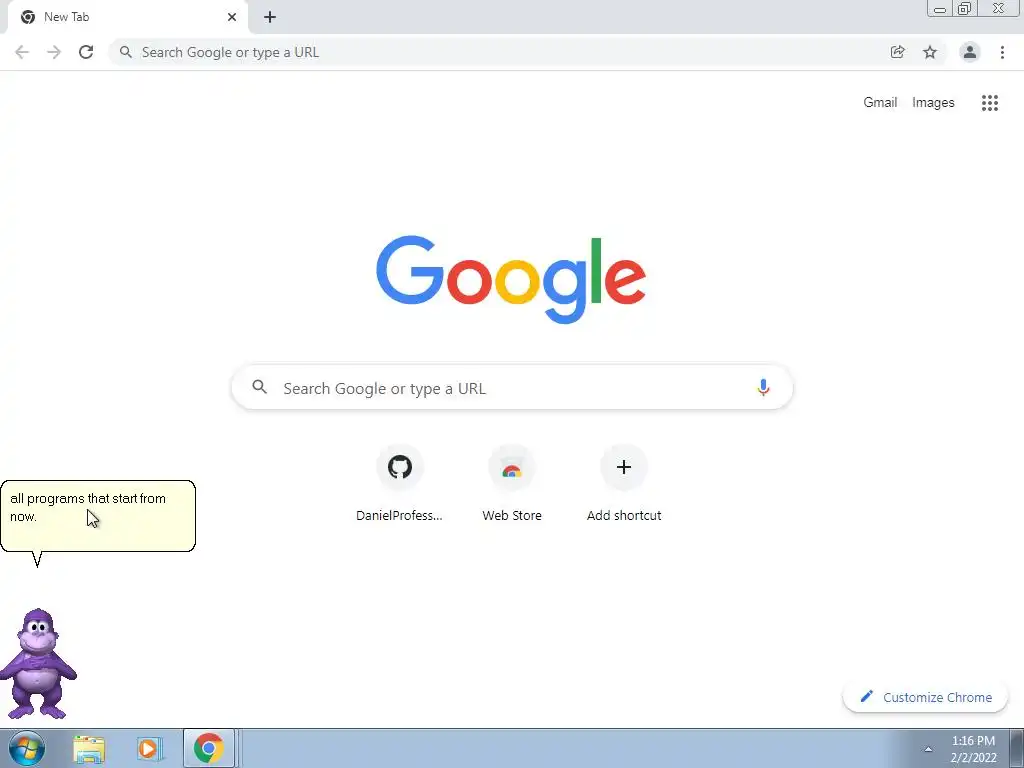The image size is (1024, 768).
Task: Close the Chrome window
Action: click(999, 9)
